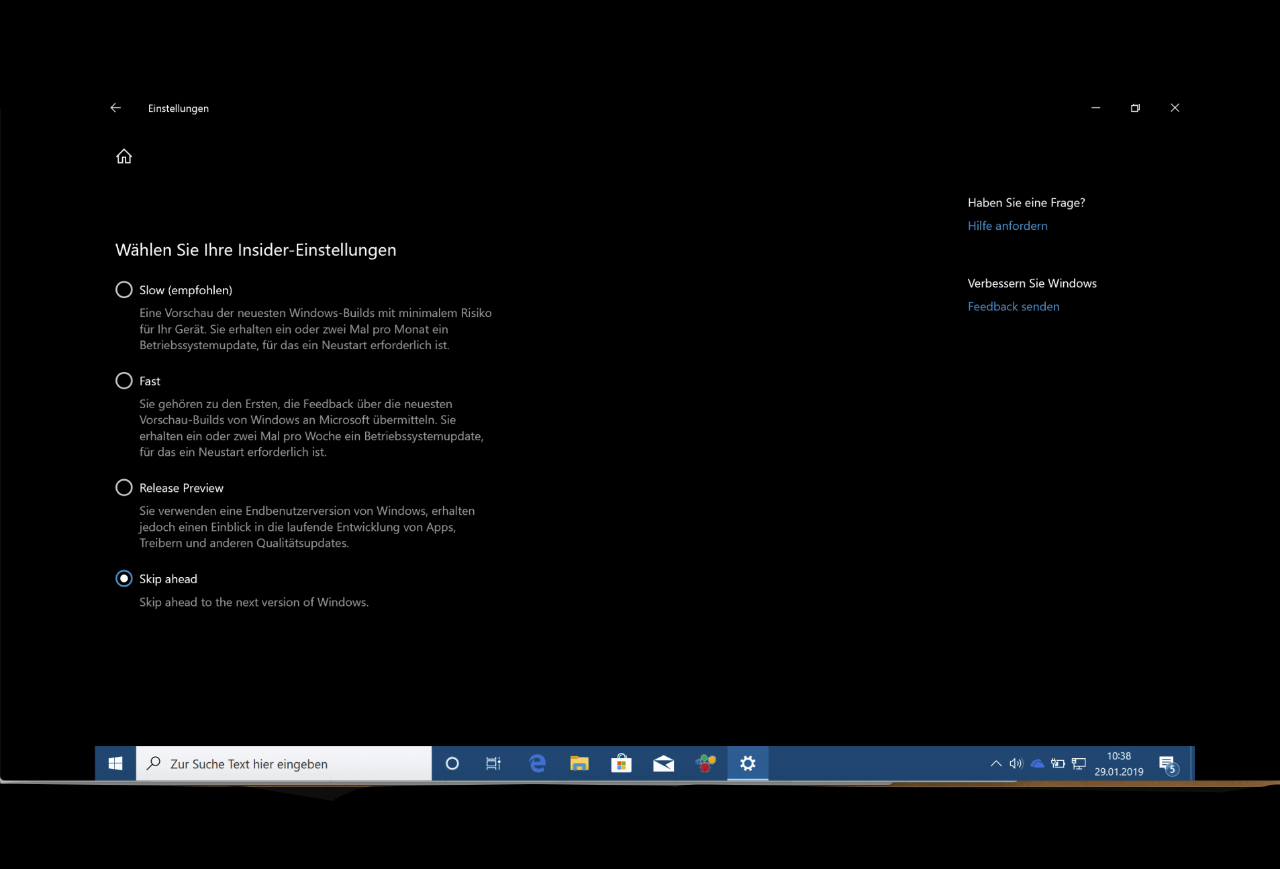The image size is (1280, 869).
Task: Open Cortana from the taskbar circle icon
Action: coord(452,763)
